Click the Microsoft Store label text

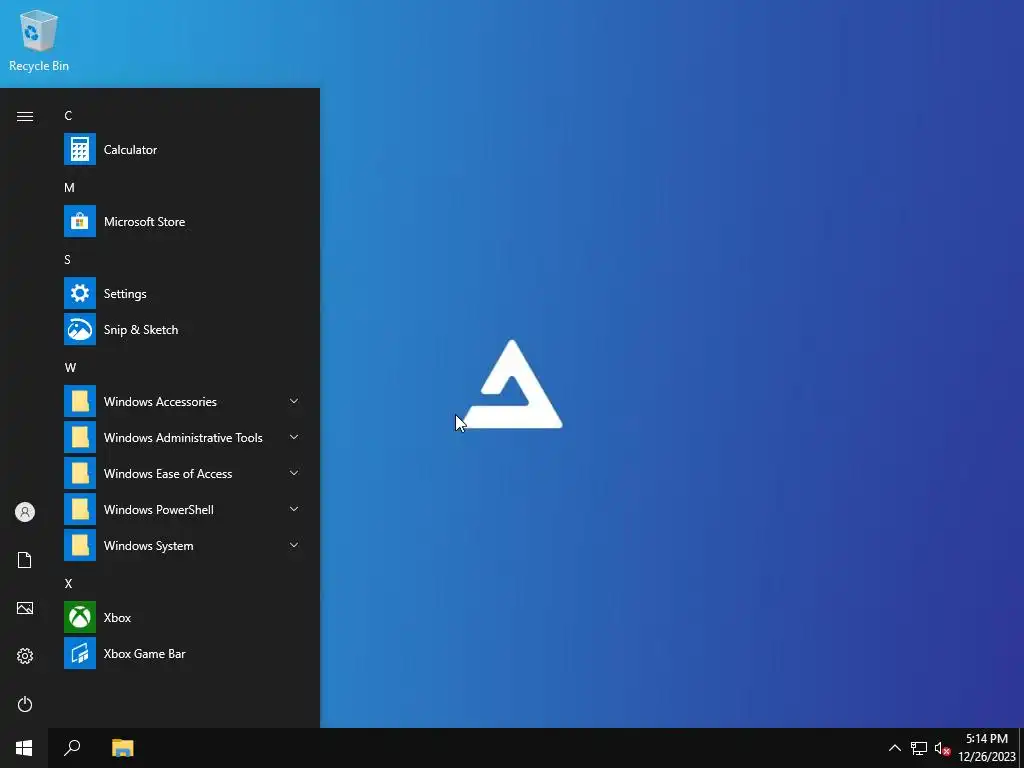[x=144, y=221]
